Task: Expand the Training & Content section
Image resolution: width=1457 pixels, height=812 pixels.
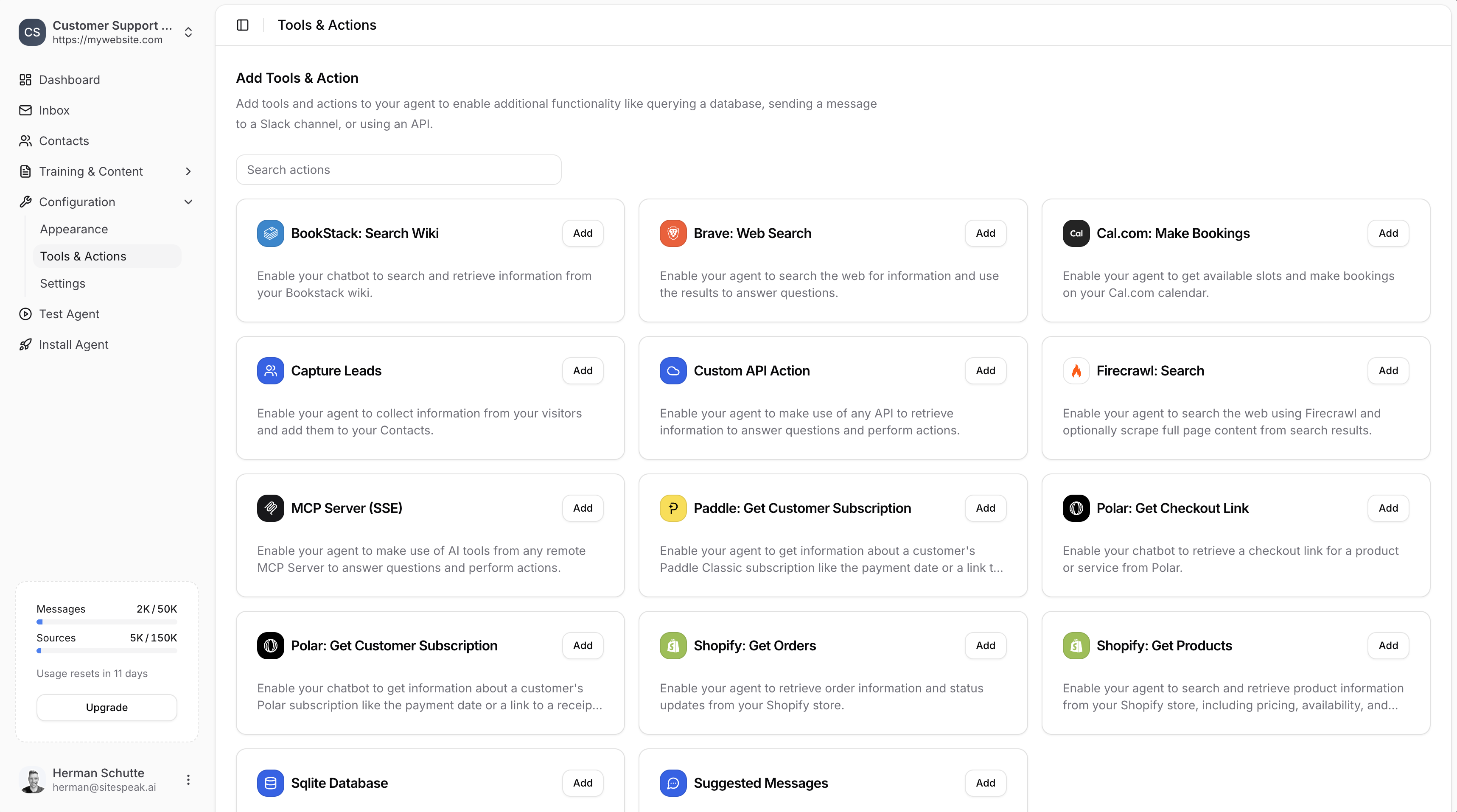Action: pos(188,171)
